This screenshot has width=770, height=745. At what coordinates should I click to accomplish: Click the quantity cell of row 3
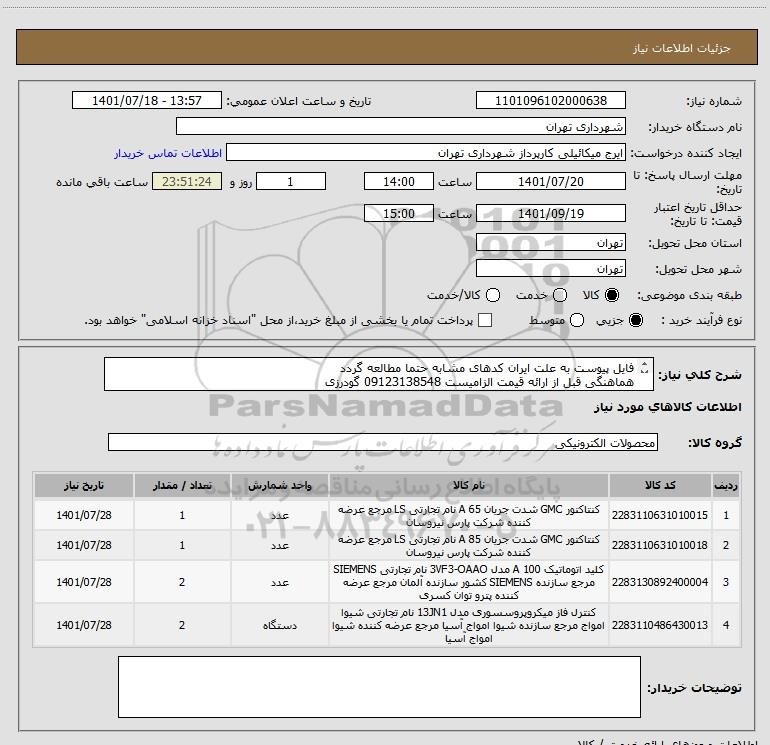[182, 582]
